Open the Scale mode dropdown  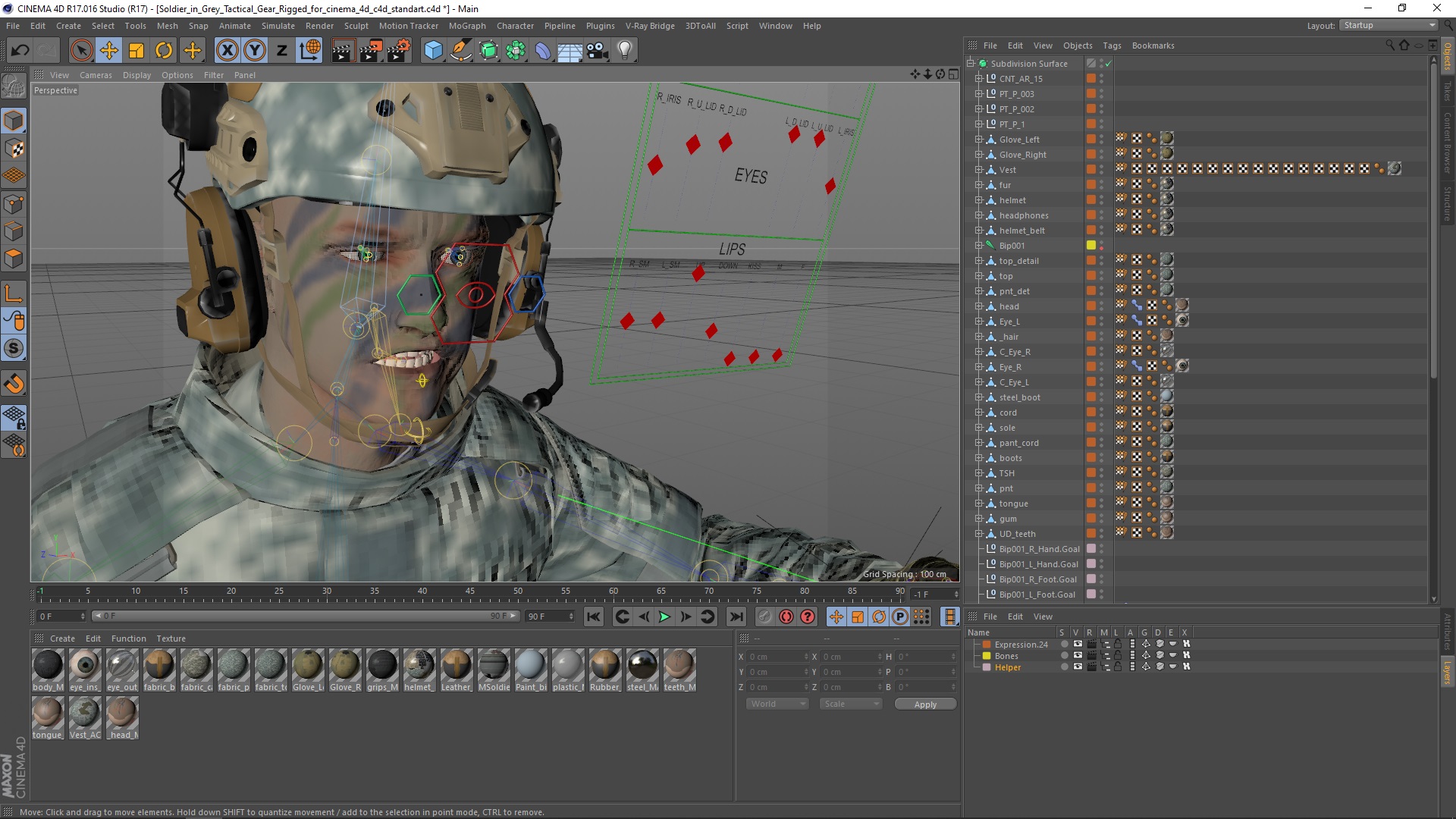pos(851,704)
